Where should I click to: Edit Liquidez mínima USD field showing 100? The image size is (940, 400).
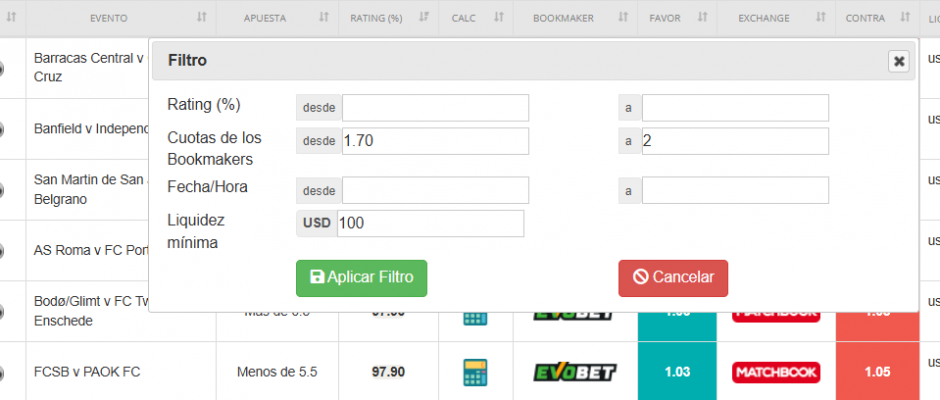click(x=430, y=223)
